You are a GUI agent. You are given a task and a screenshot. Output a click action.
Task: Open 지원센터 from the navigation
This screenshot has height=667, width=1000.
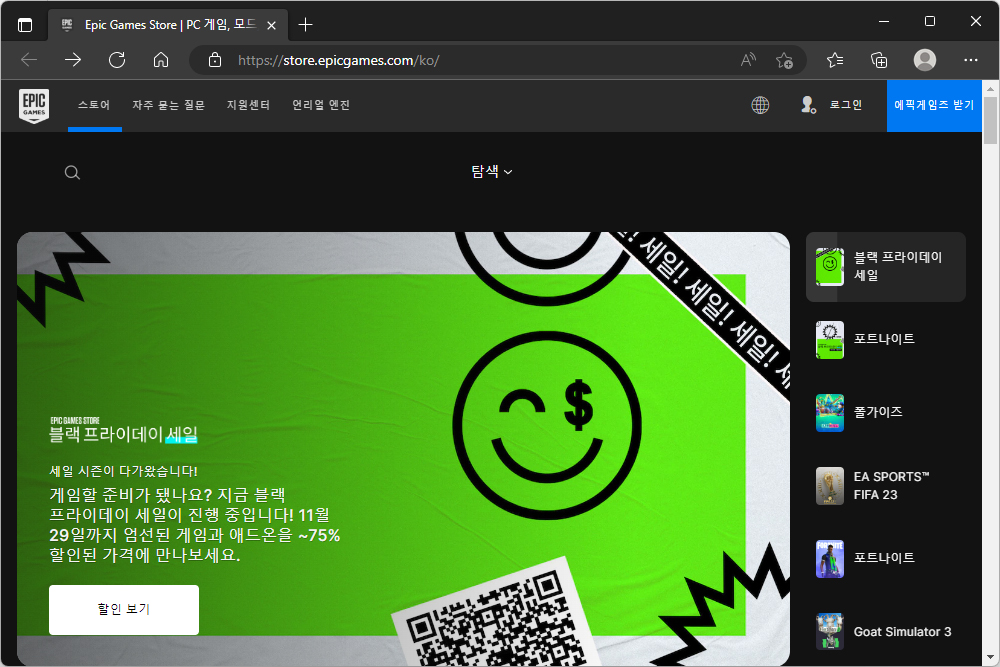248,105
